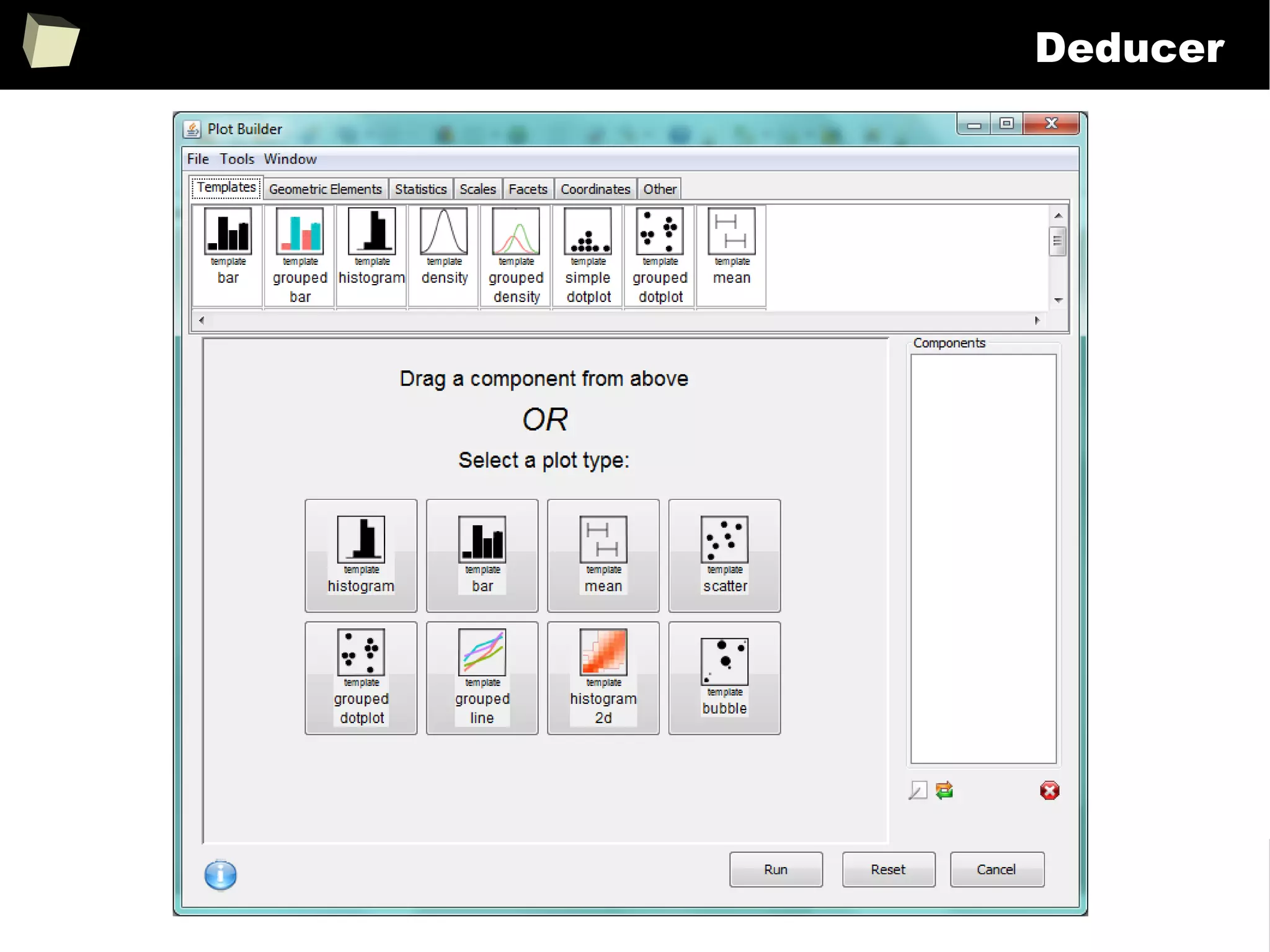The width and height of the screenshot is (1270, 952).
Task: Click the Java icon in title bar
Action: click(x=192, y=129)
